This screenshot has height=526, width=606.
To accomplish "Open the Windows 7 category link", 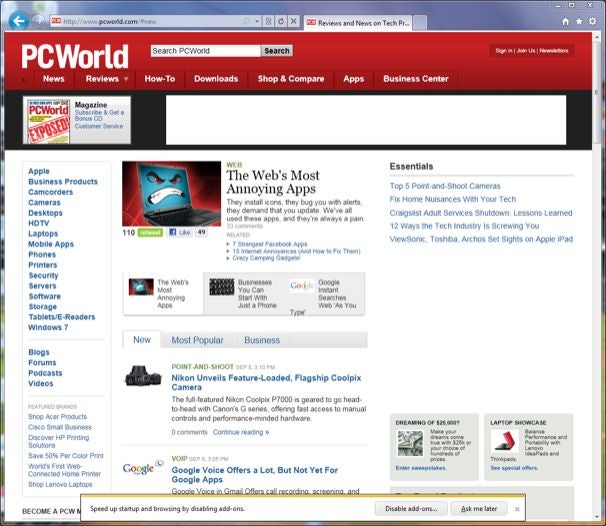I will click(48, 327).
